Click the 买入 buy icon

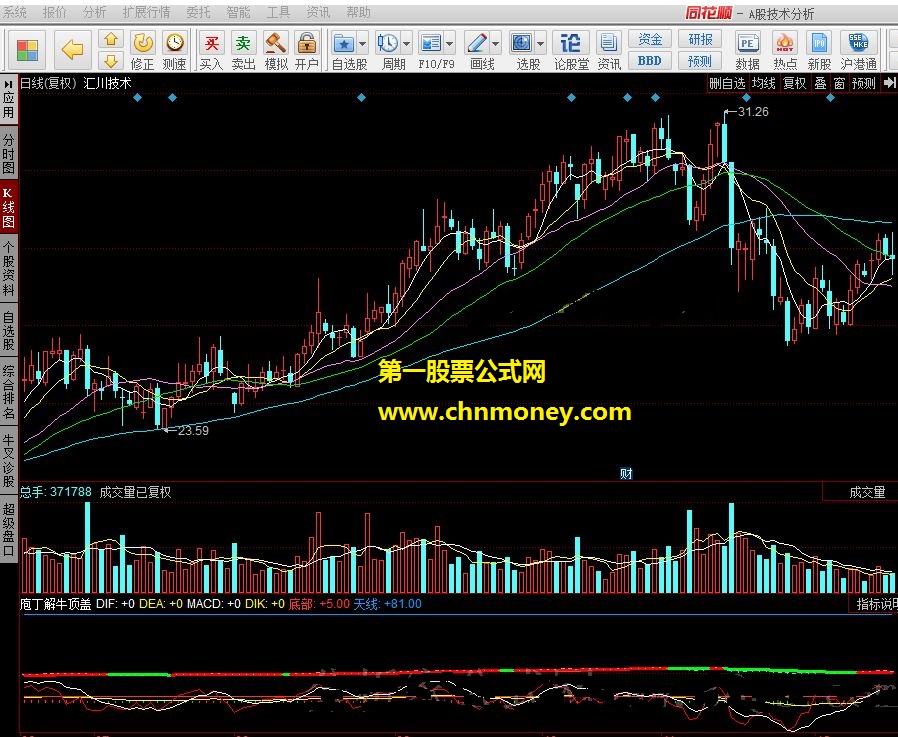[211, 44]
